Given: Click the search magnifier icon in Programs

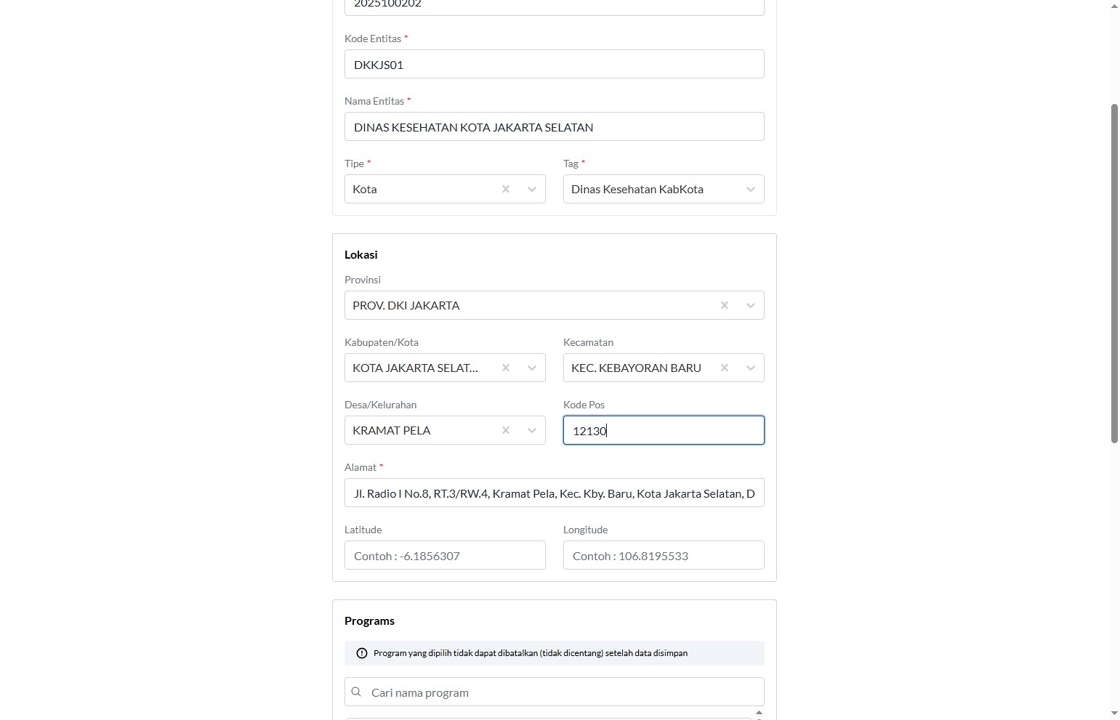Looking at the screenshot, I should pyautogui.click(x=356, y=692).
